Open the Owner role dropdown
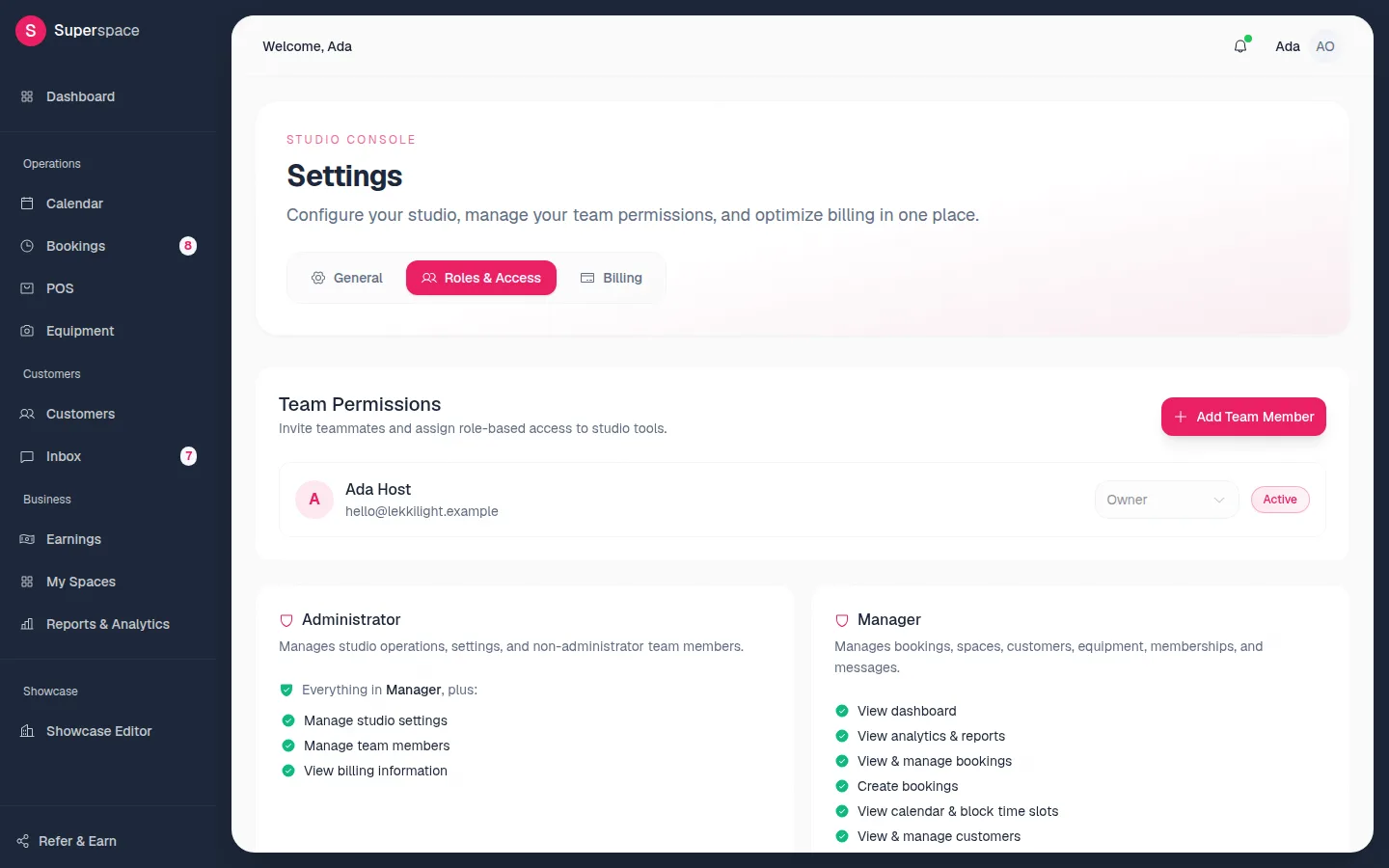Image resolution: width=1389 pixels, height=868 pixels. pos(1166,500)
